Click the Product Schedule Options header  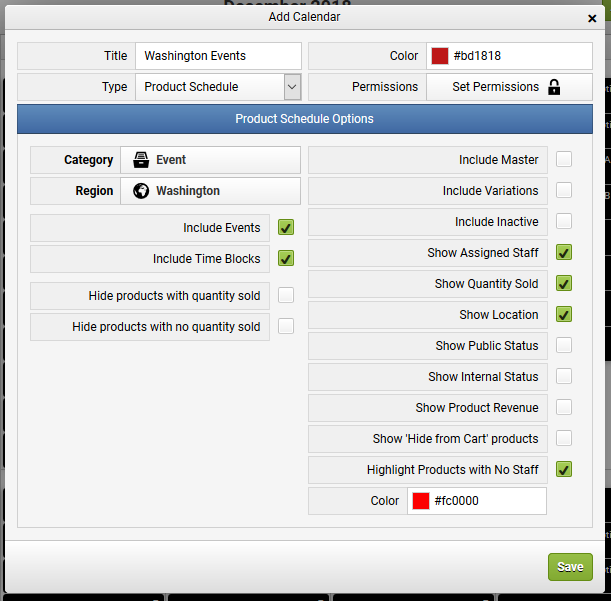pos(305,119)
